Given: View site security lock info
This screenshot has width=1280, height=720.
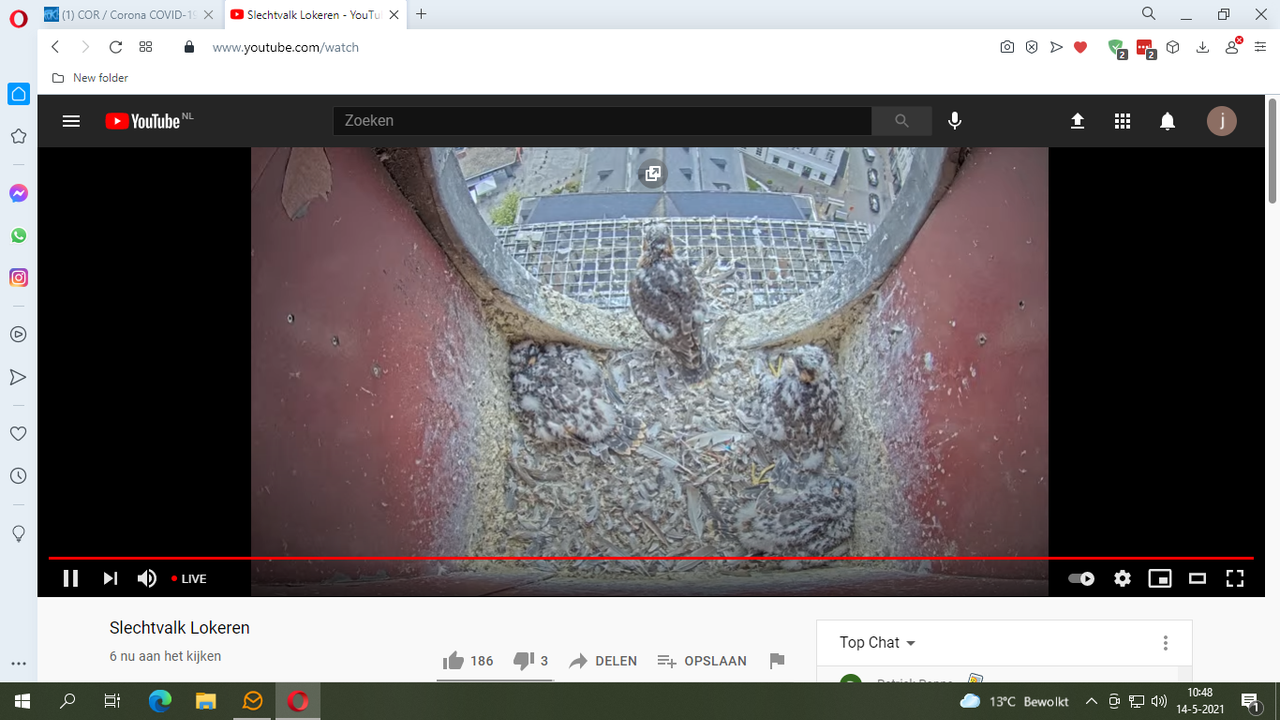Looking at the screenshot, I should 189,47.
